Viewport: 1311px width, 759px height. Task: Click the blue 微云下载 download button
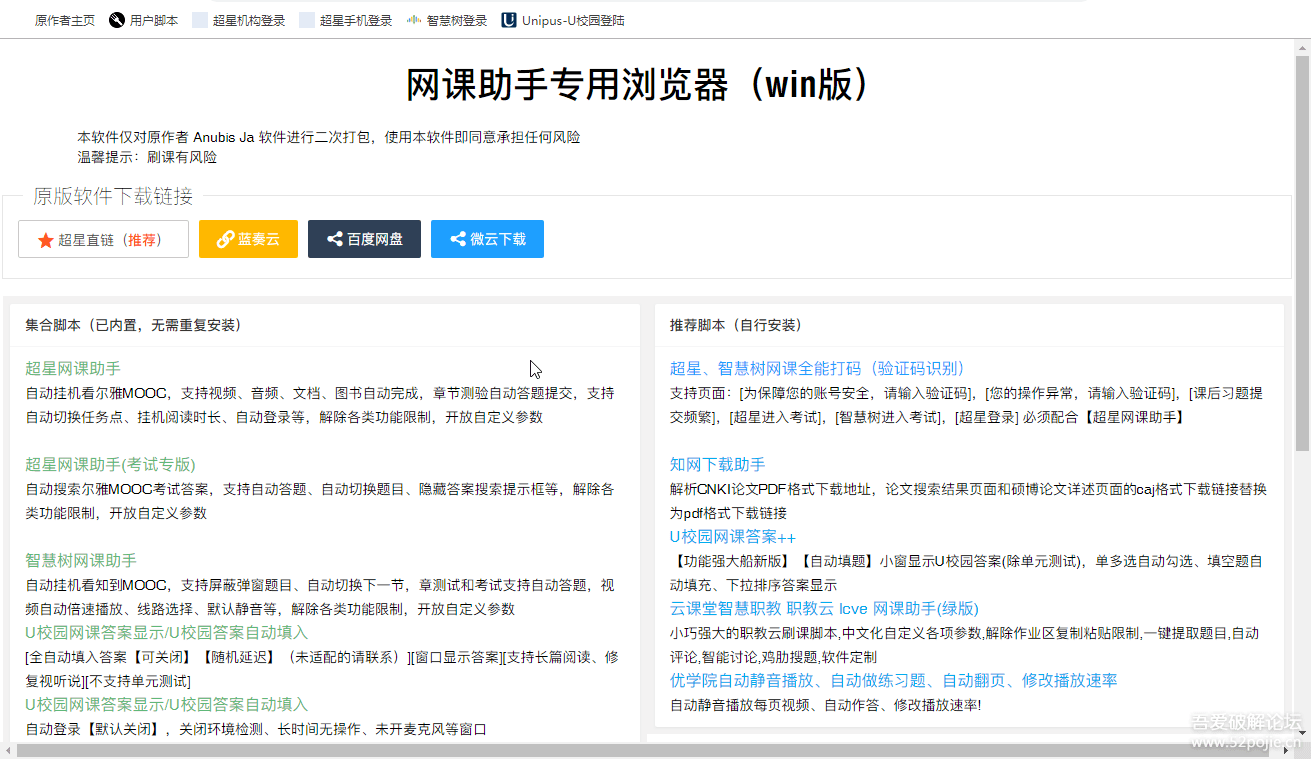[x=487, y=239]
